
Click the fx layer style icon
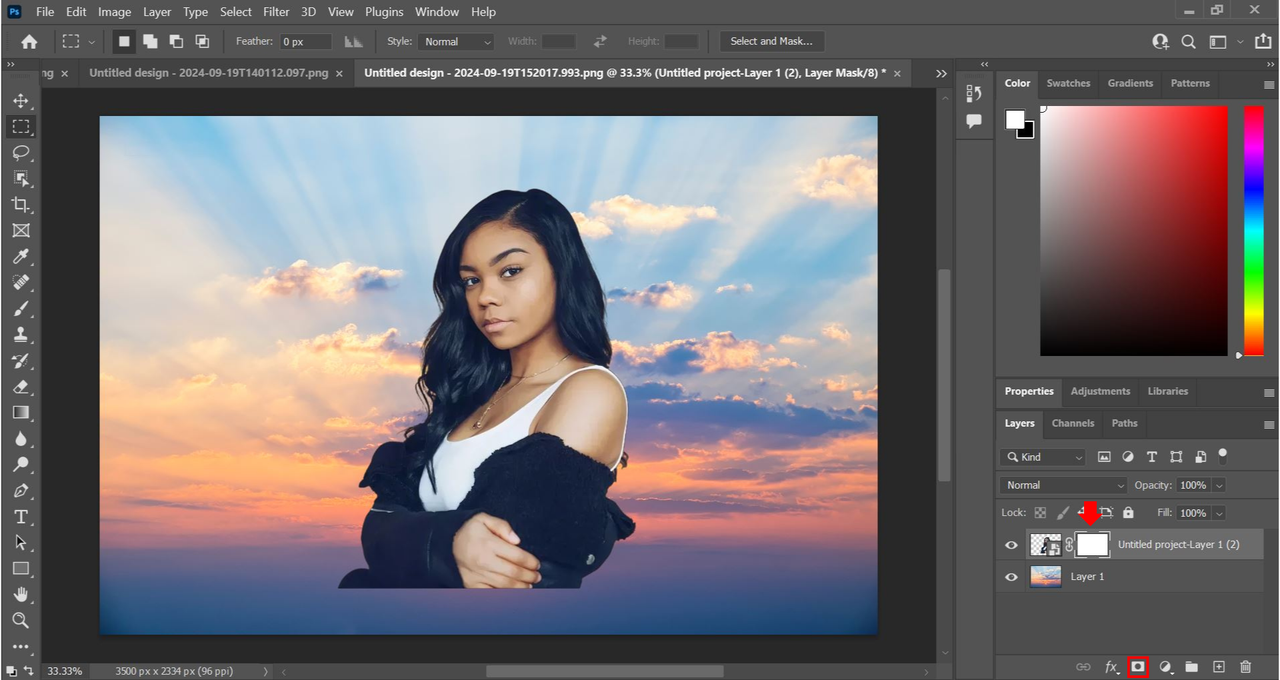1111,666
